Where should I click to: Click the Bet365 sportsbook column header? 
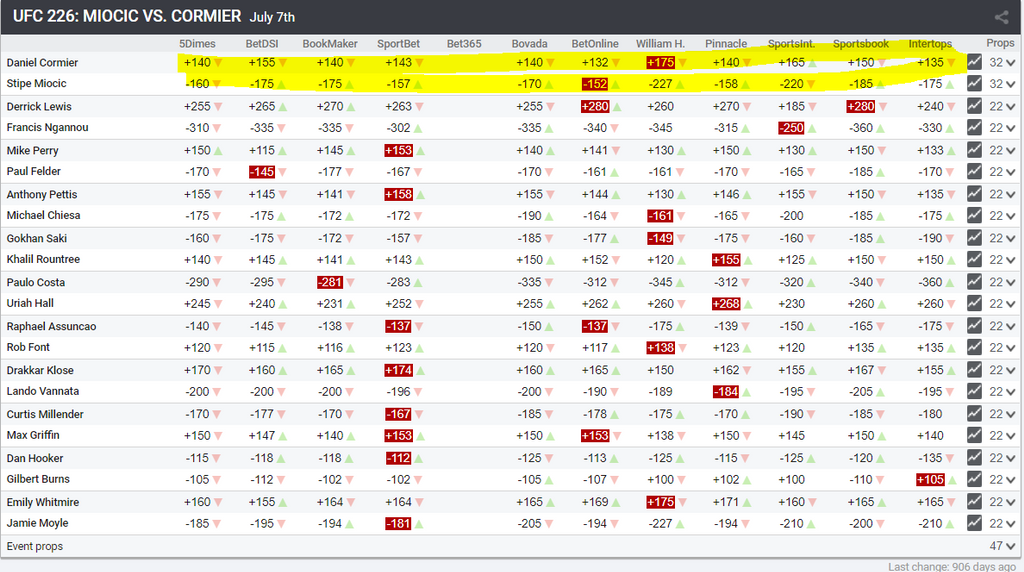point(464,44)
